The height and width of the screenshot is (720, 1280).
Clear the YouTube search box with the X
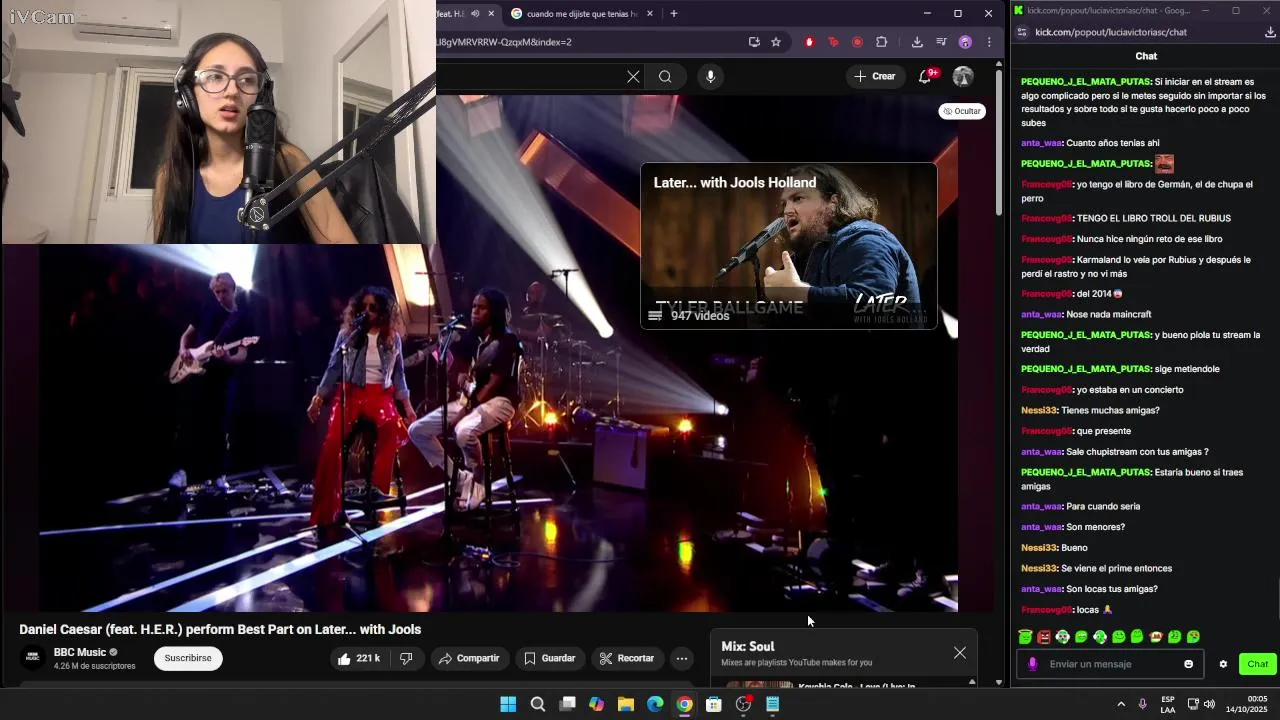[x=633, y=77]
